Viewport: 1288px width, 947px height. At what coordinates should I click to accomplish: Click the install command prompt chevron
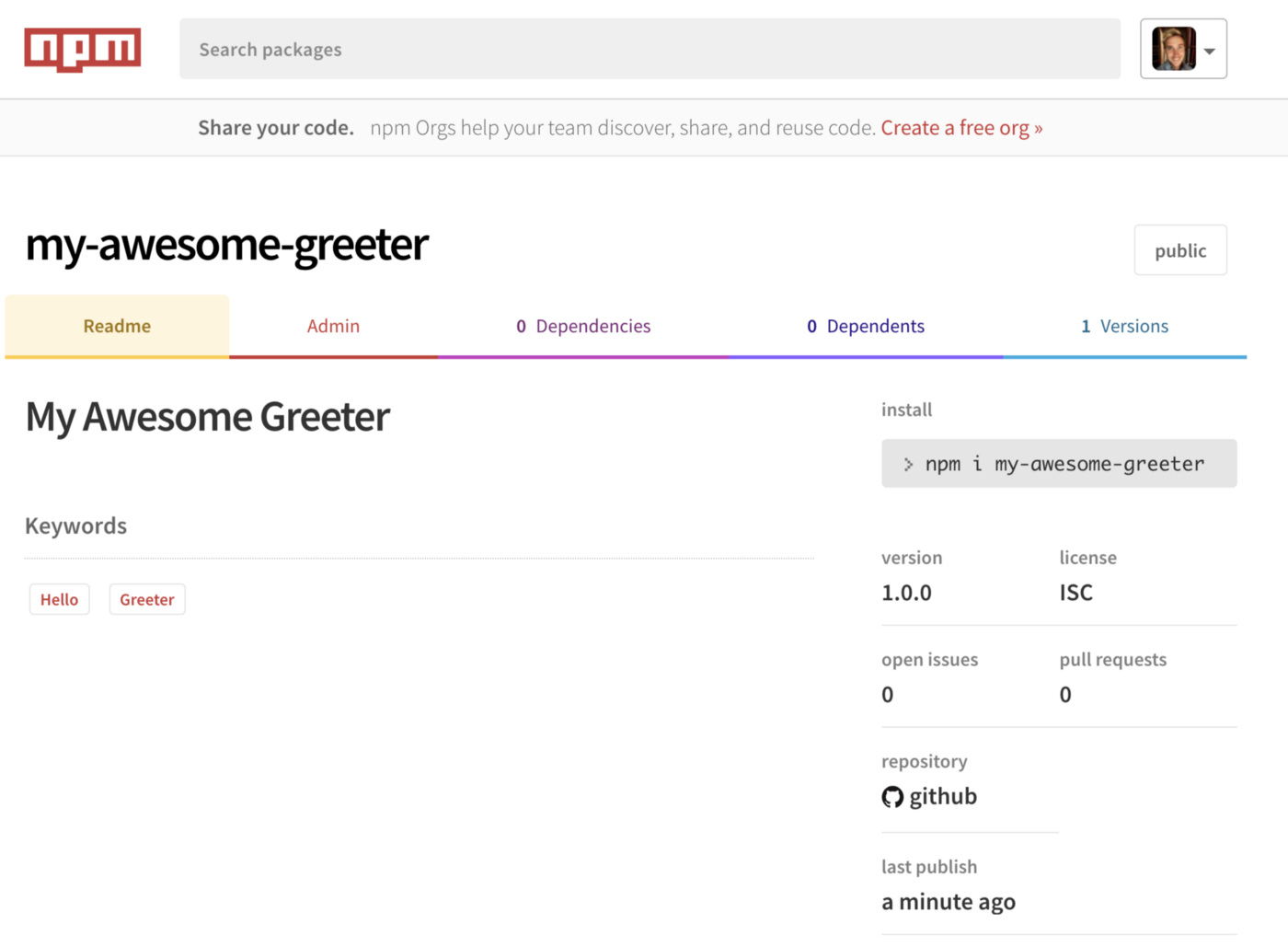pos(908,465)
